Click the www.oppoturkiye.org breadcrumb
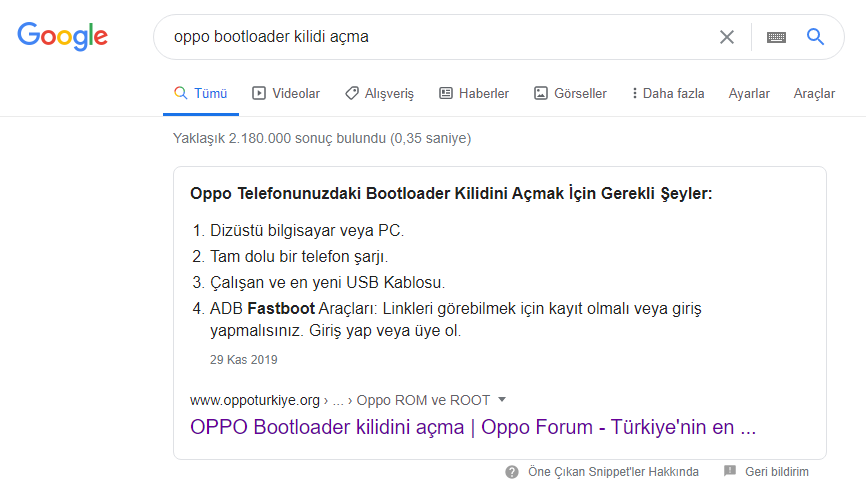The width and height of the screenshot is (866, 497). pyautogui.click(x=255, y=400)
